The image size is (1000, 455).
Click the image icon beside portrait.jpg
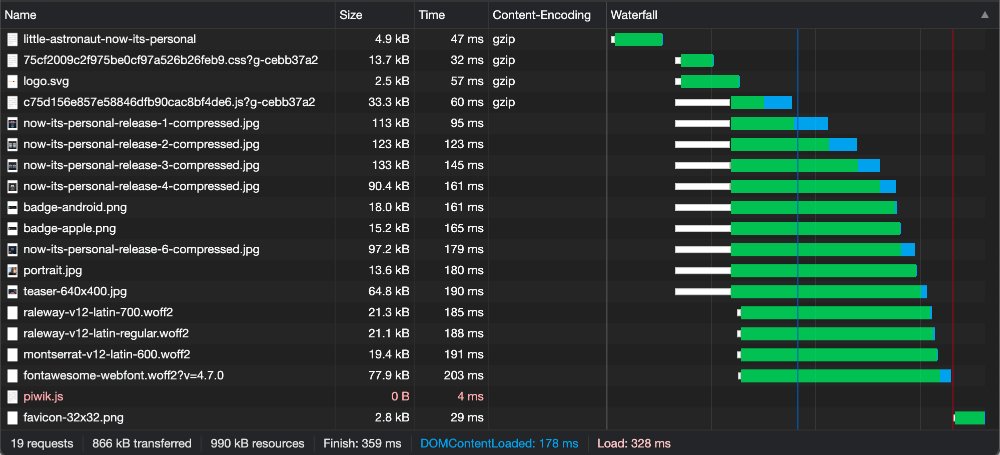pos(13,270)
